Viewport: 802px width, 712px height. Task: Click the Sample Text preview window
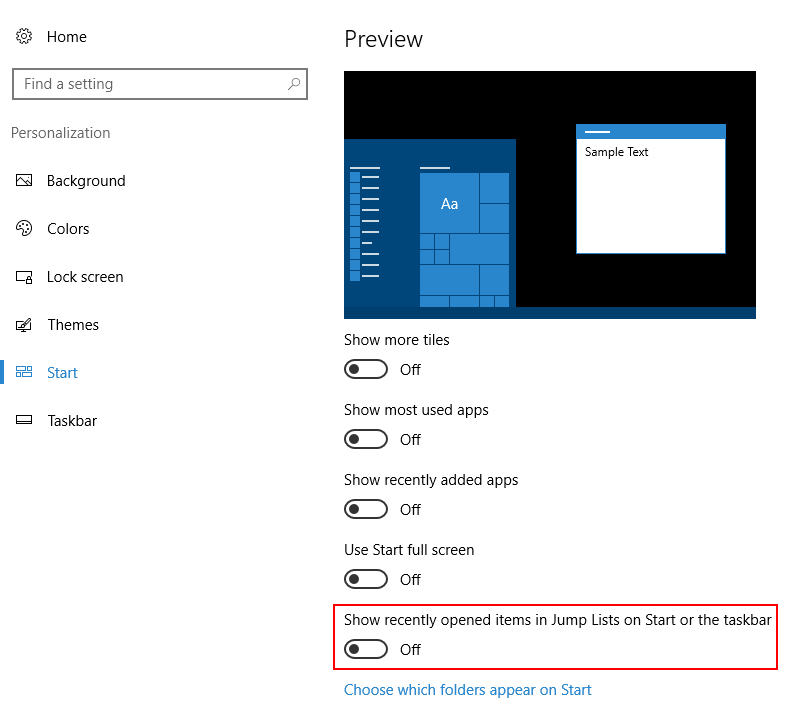(651, 189)
